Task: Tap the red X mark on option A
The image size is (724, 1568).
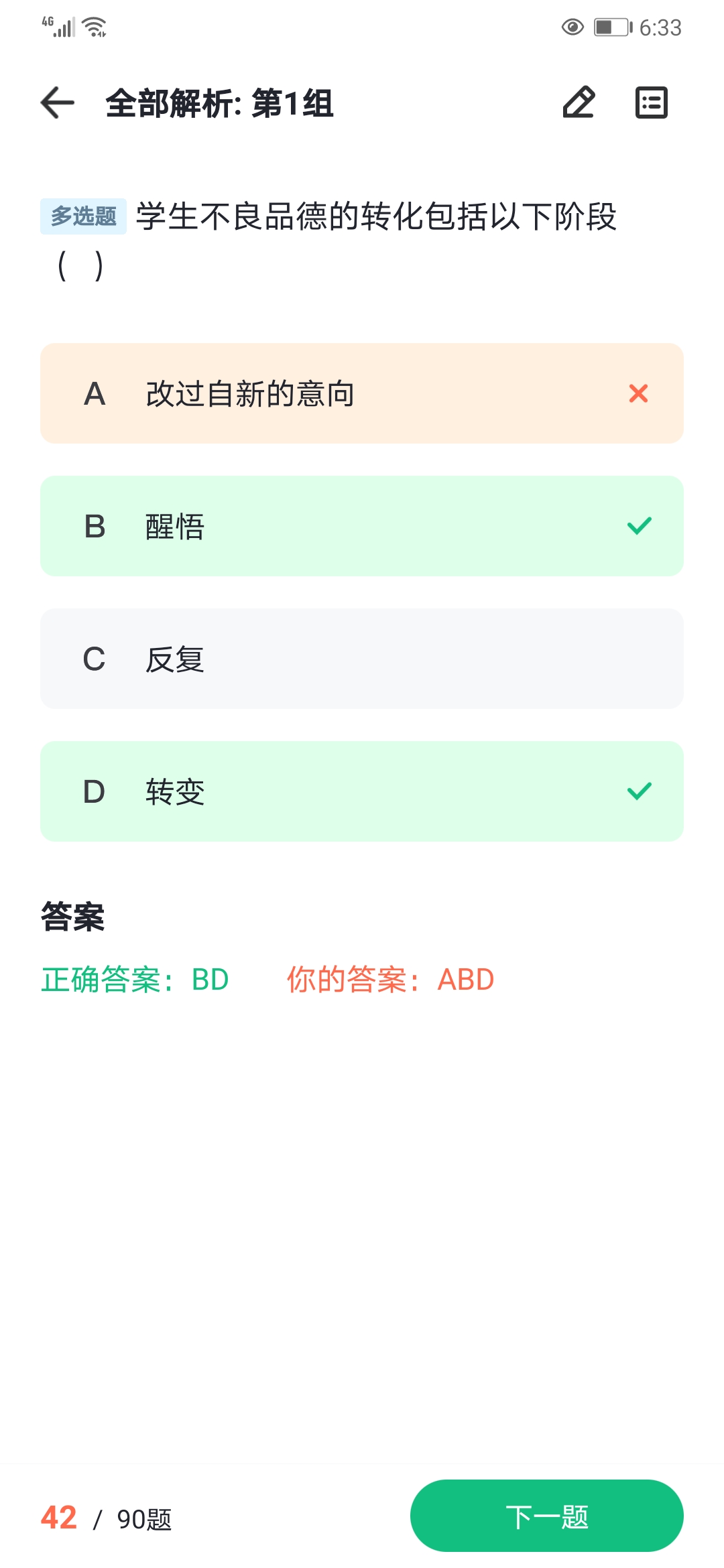Action: point(639,393)
